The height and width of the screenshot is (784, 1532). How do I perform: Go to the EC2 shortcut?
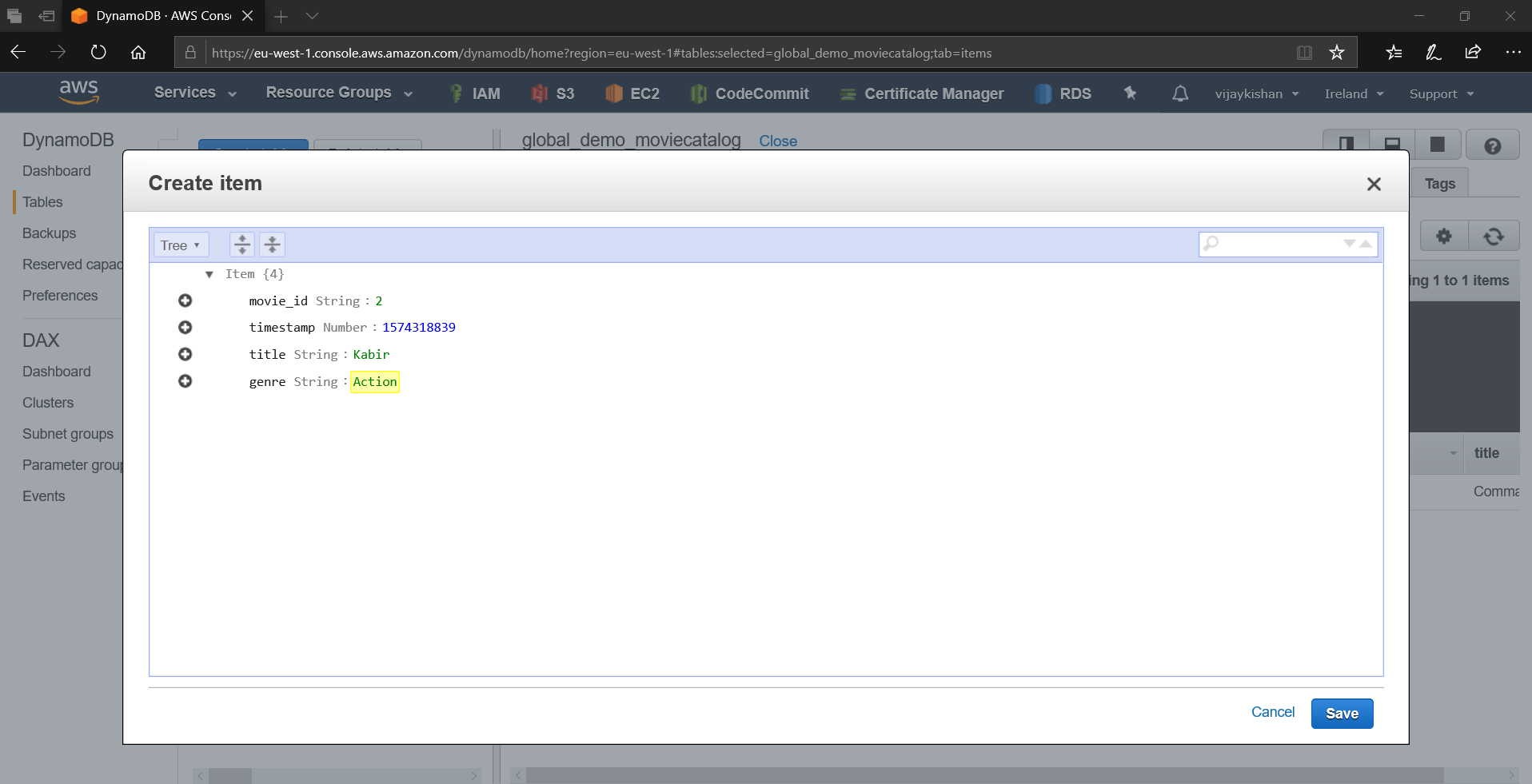[x=632, y=94]
